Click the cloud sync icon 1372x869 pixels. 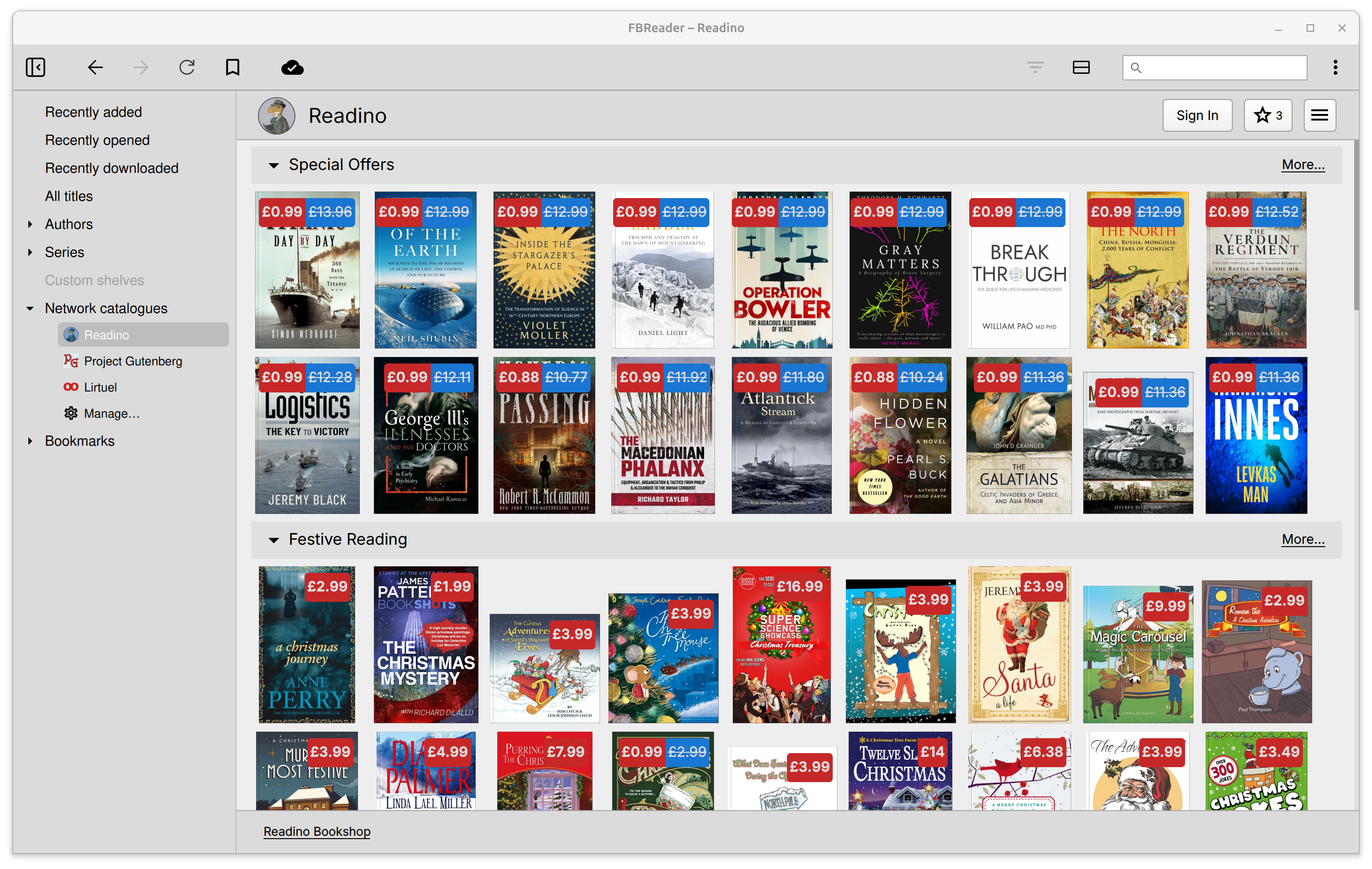(292, 68)
